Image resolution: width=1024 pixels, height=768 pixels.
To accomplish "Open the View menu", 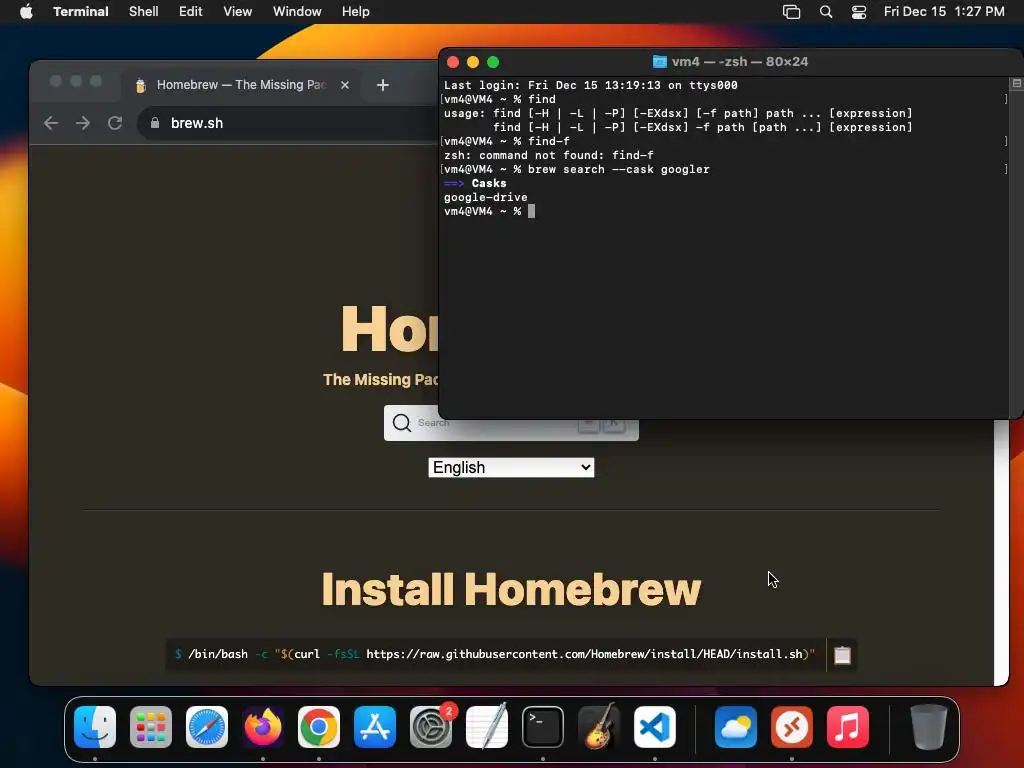I will click(238, 11).
